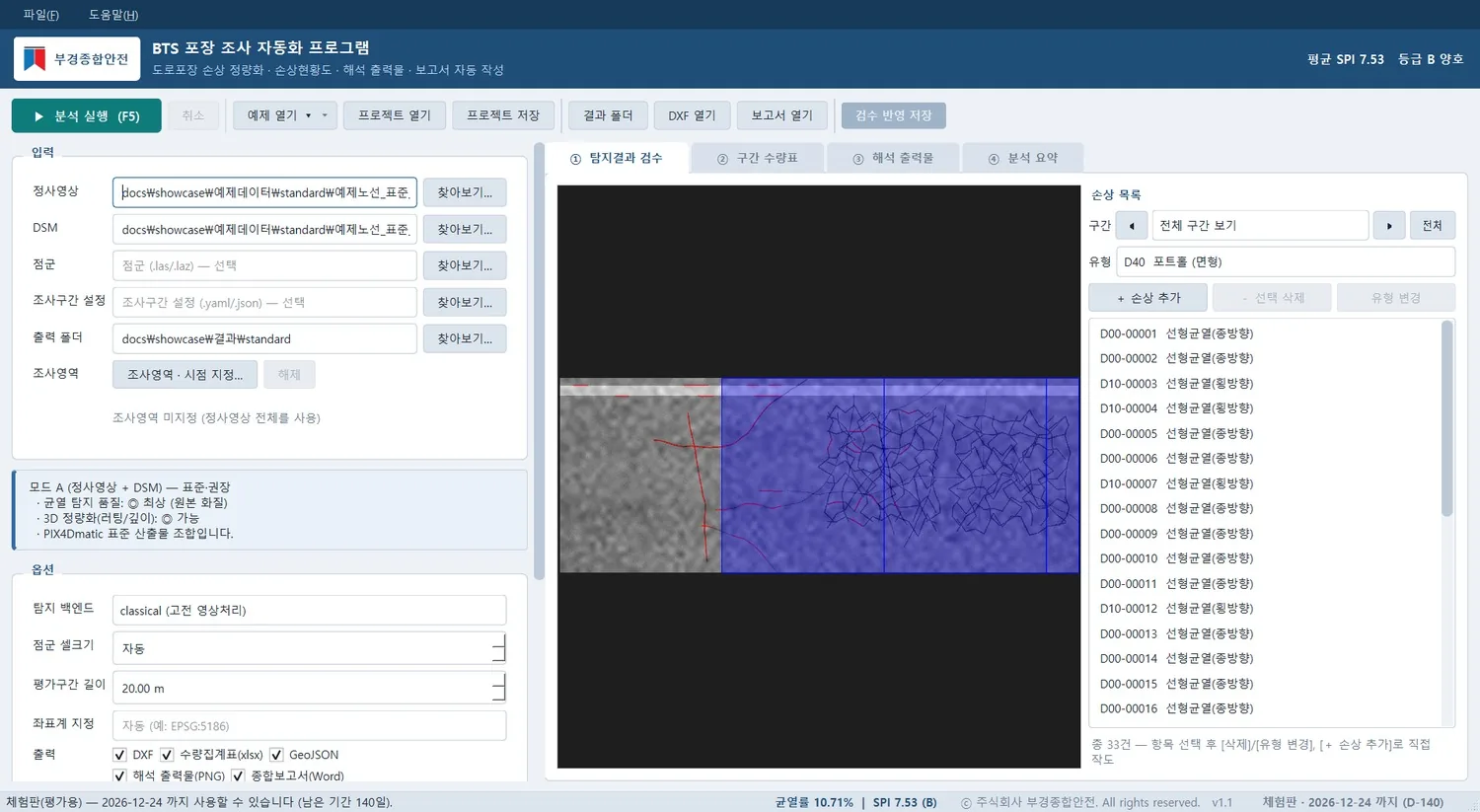Click the damage list vertical scrollbar
Screen dimensions: 1480x812
tap(1447, 417)
